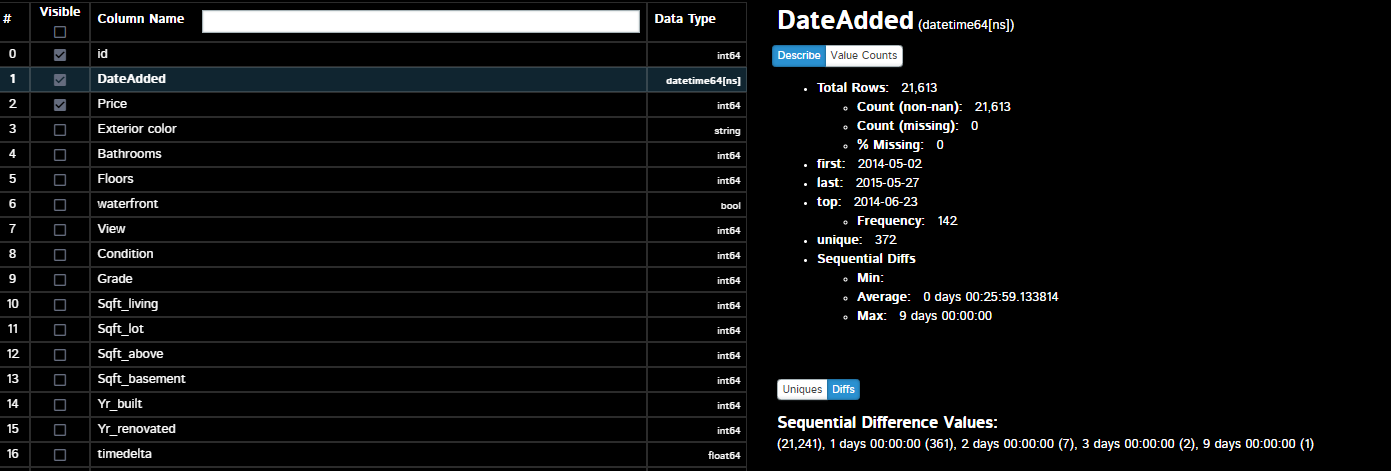Click the Total Rows value 21,613
1391x471 pixels.
pos(919,88)
